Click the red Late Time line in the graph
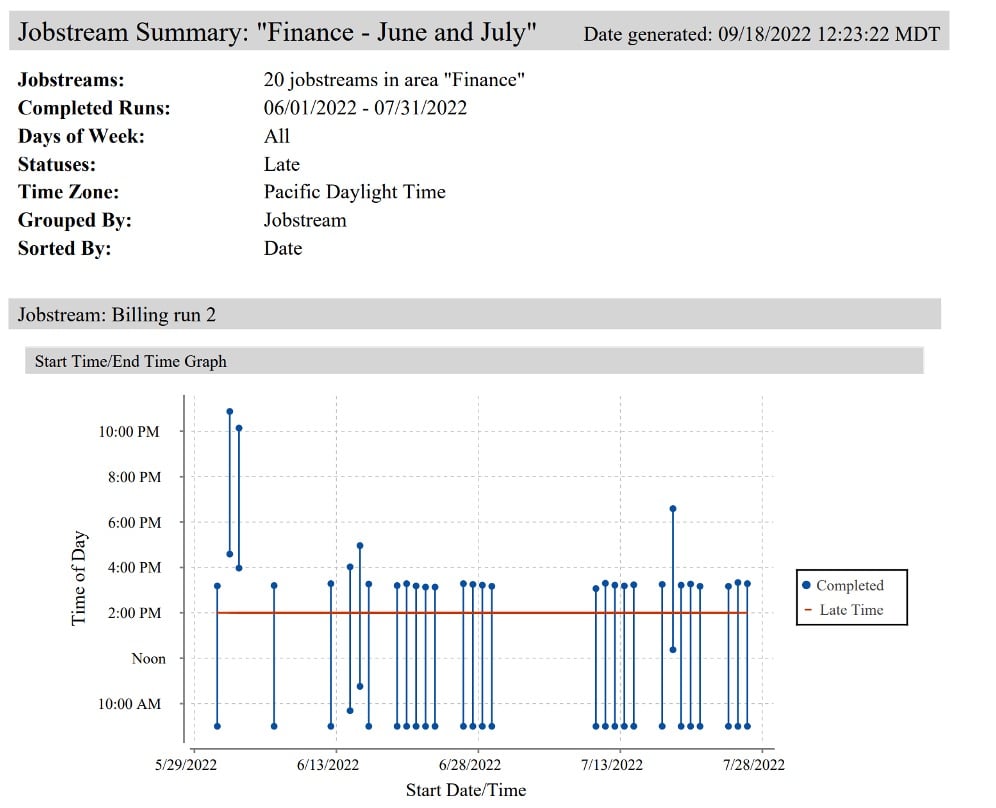Screen dimensions: 996x808 (480, 613)
